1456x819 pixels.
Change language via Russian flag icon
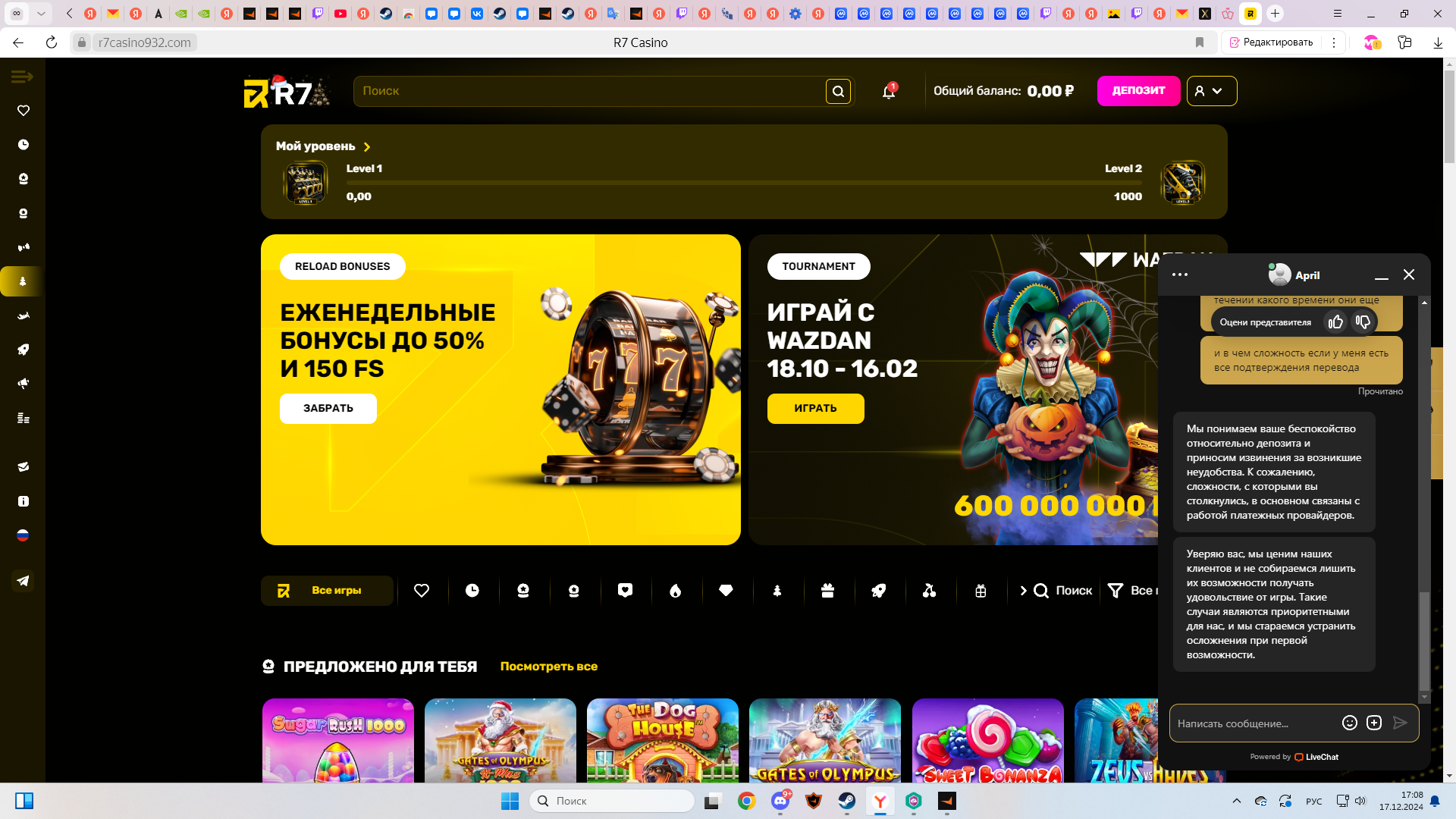pyautogui.click(x=23, y=535)
